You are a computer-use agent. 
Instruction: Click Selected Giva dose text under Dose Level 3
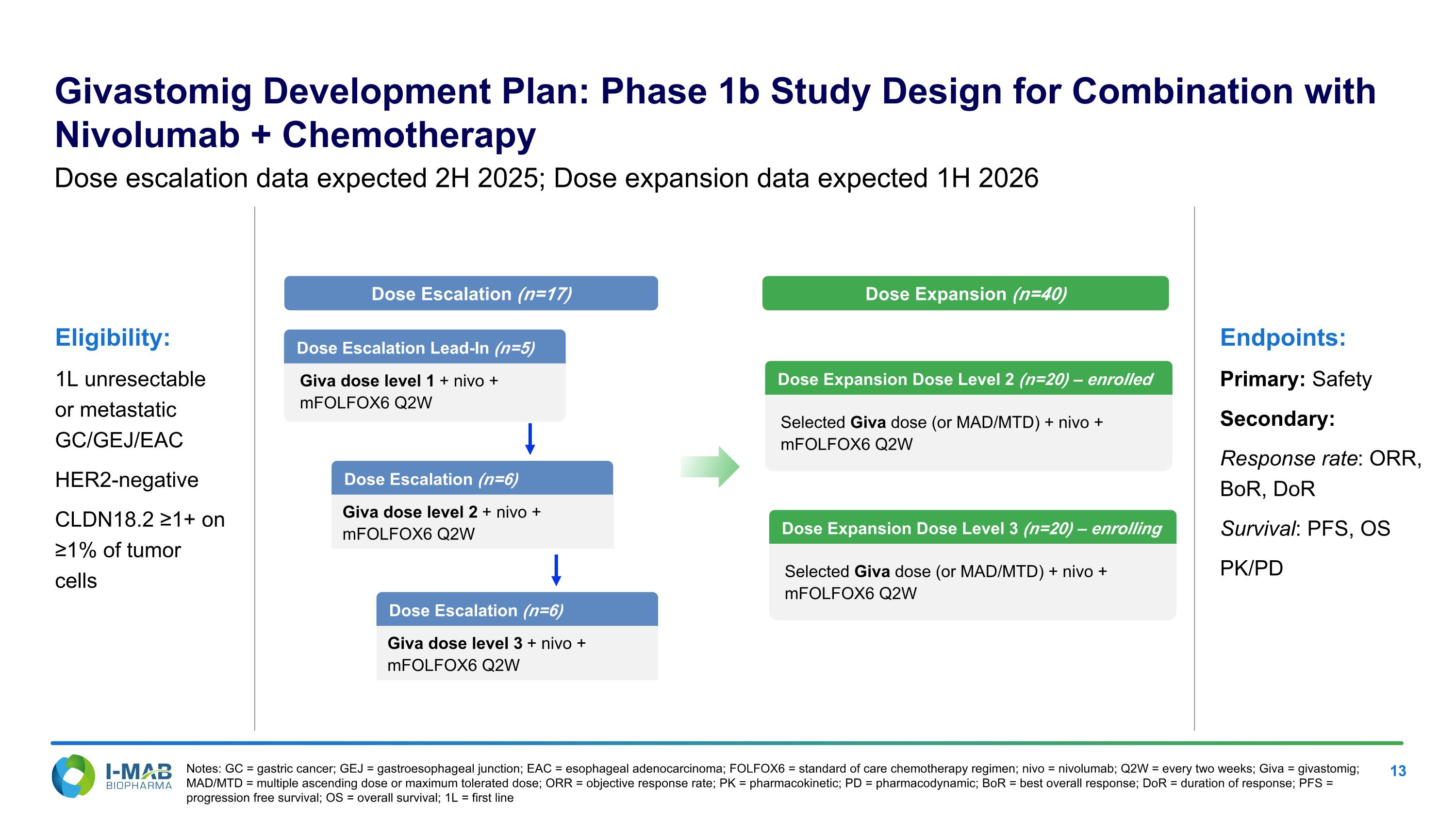945,582
